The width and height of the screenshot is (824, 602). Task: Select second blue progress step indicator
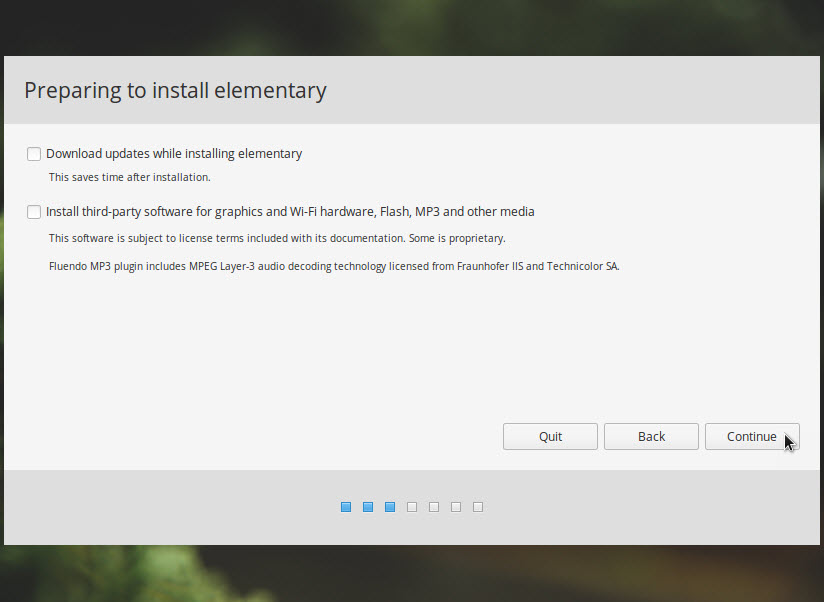368,507
